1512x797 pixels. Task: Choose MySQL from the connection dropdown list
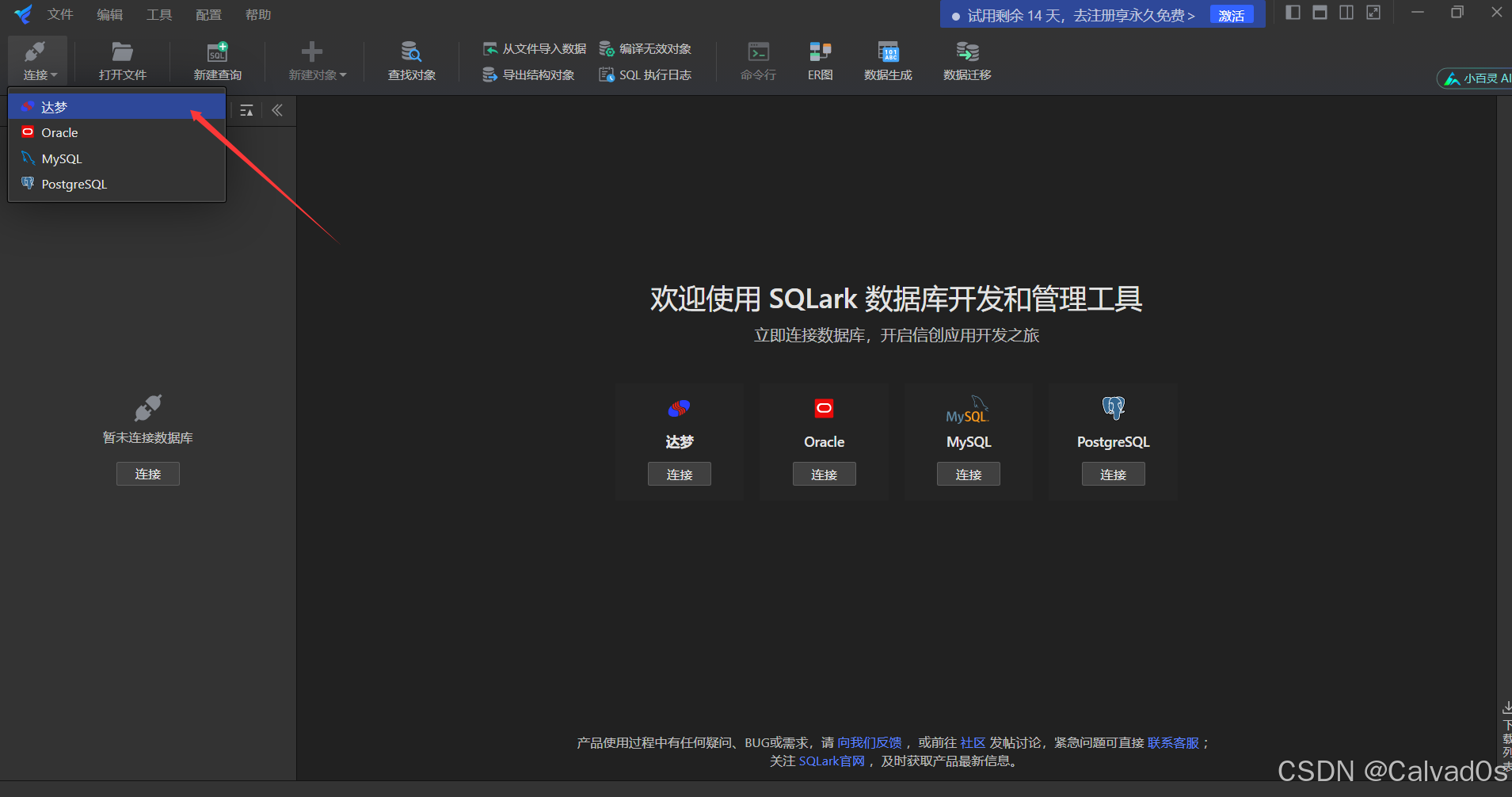(117, 158)
